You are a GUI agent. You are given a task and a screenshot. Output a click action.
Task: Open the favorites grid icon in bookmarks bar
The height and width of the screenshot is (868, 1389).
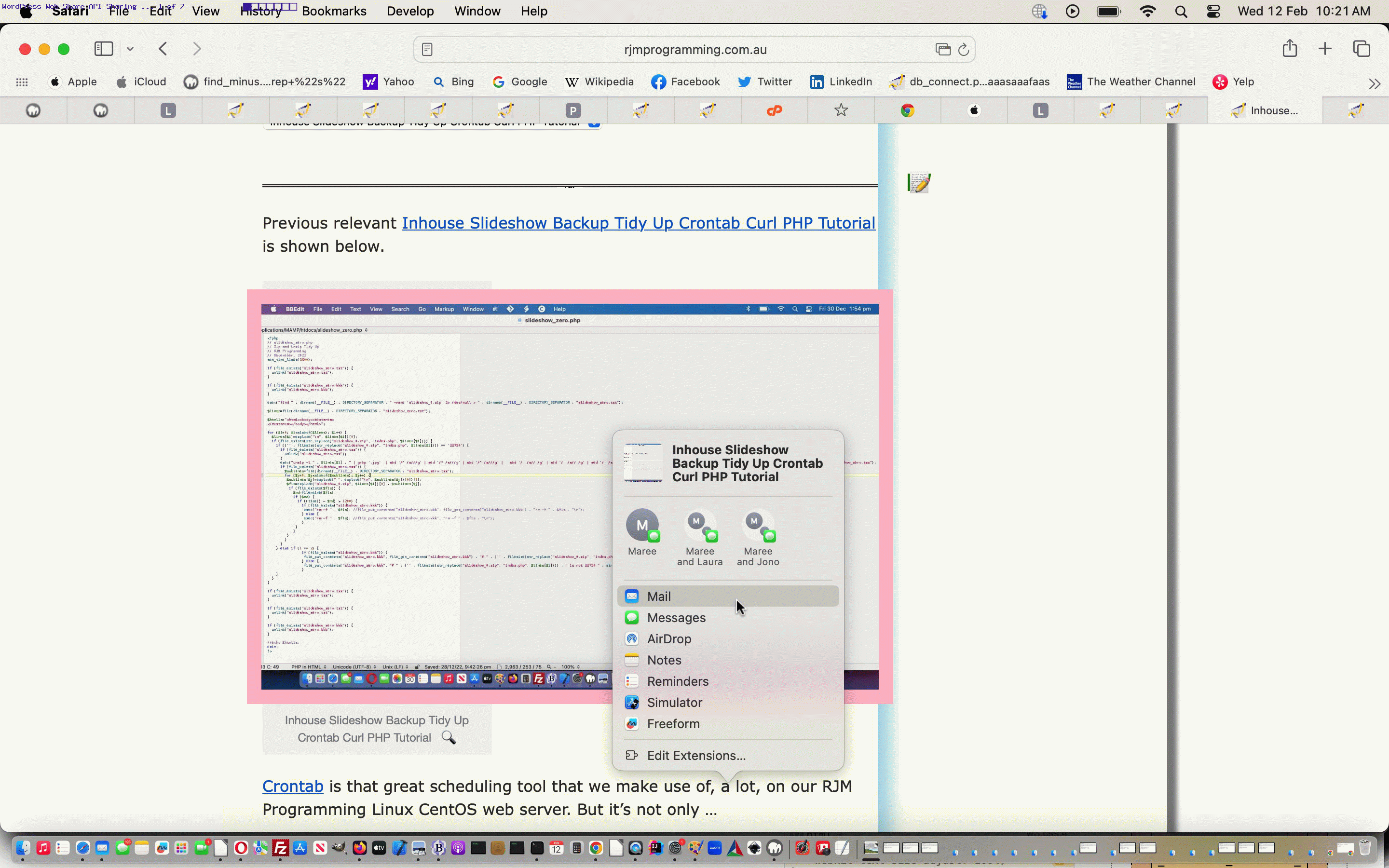[22, 82]
